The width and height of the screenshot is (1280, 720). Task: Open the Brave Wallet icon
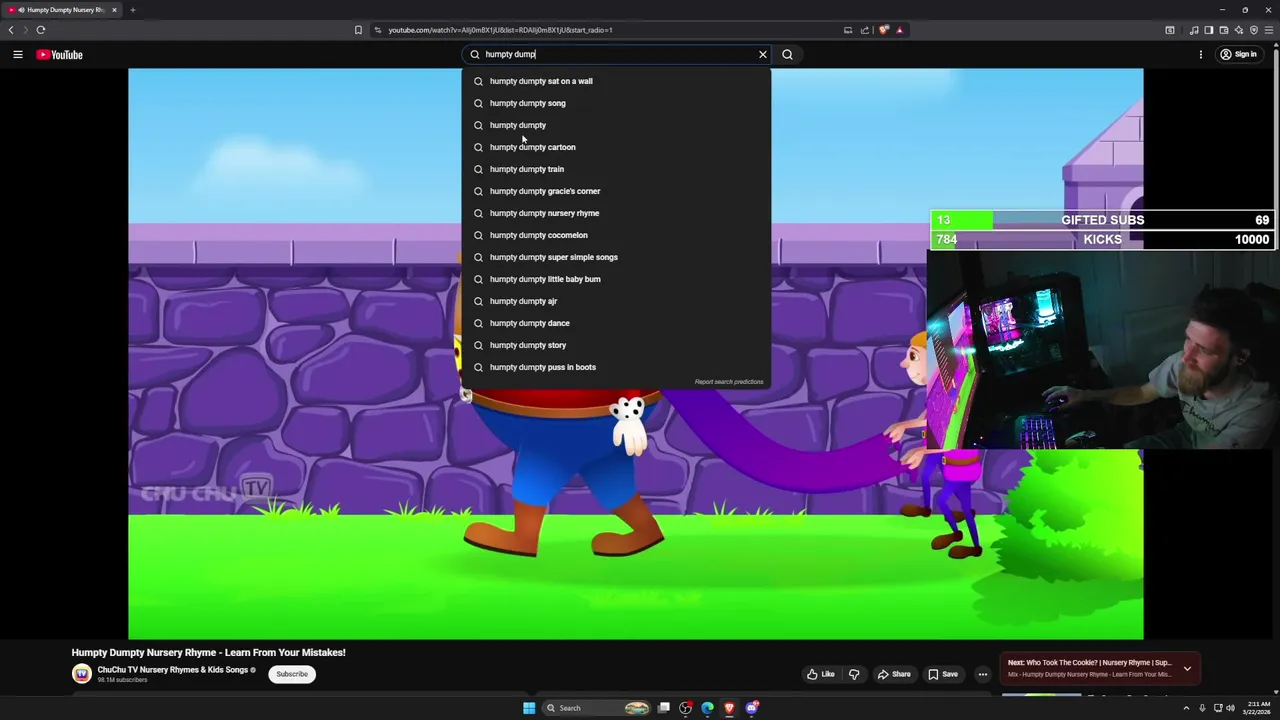(x=1224, y=30)
